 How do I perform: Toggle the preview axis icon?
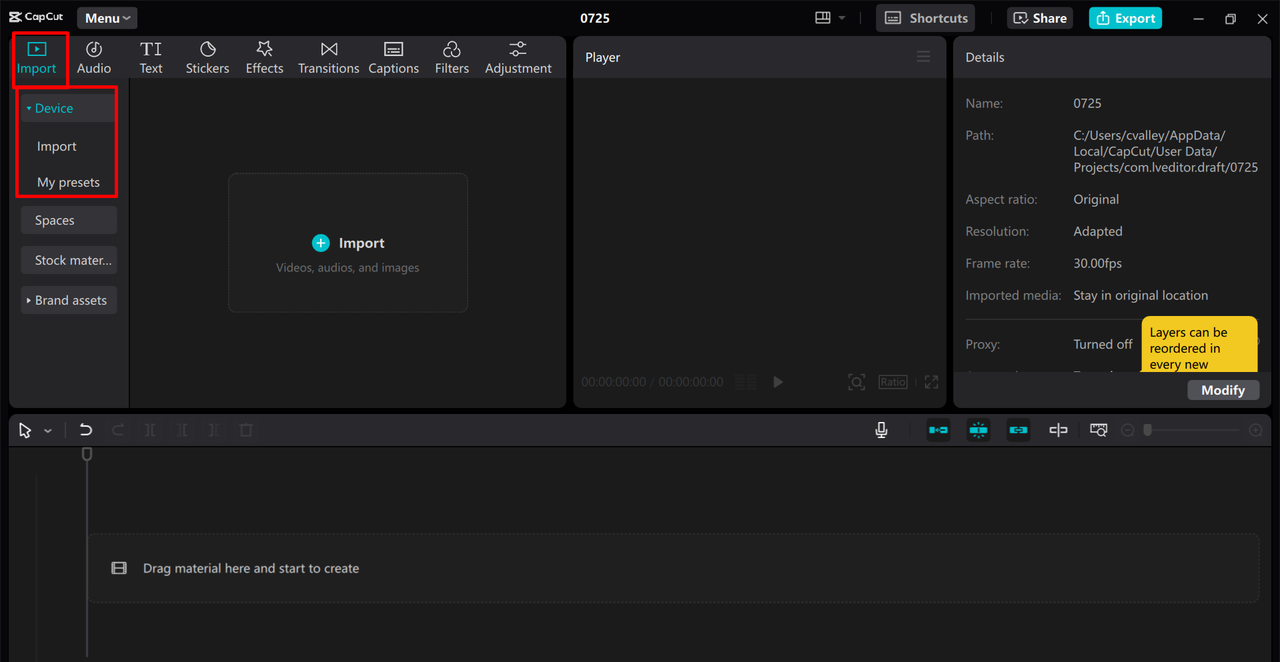click(x=1058, y=430)
